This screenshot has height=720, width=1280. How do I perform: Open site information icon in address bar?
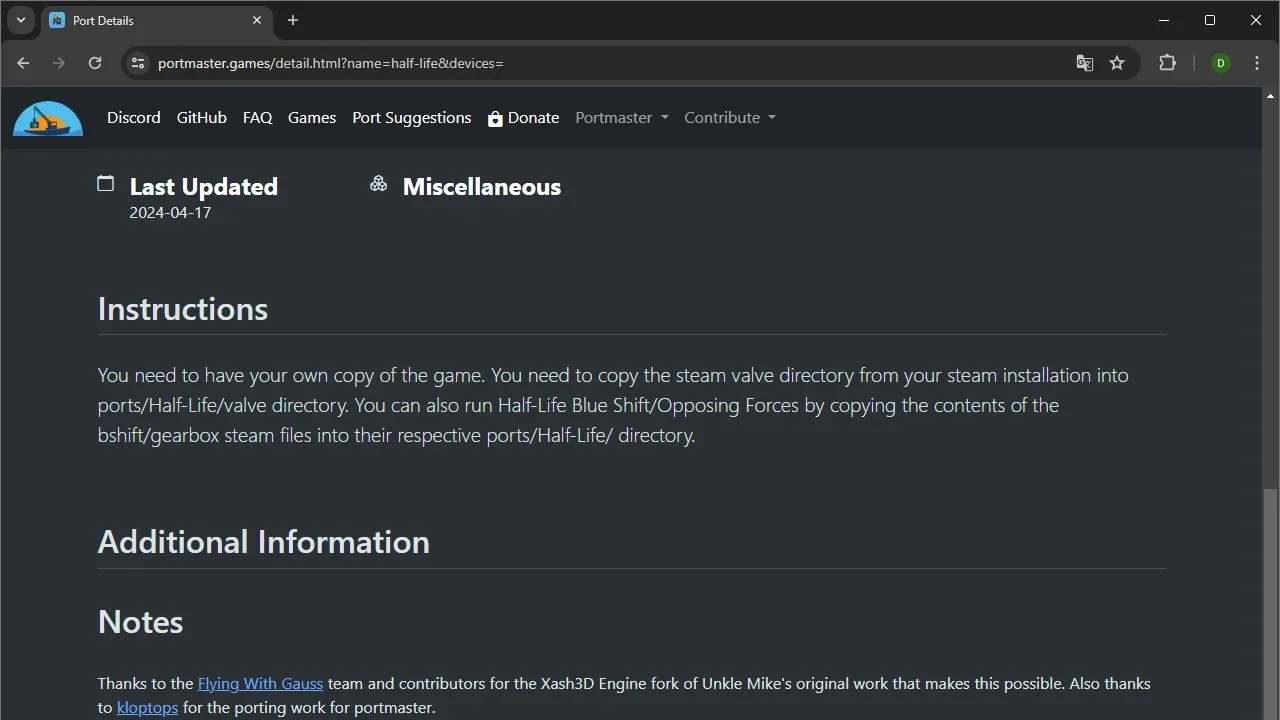click(x=138, y=63)
